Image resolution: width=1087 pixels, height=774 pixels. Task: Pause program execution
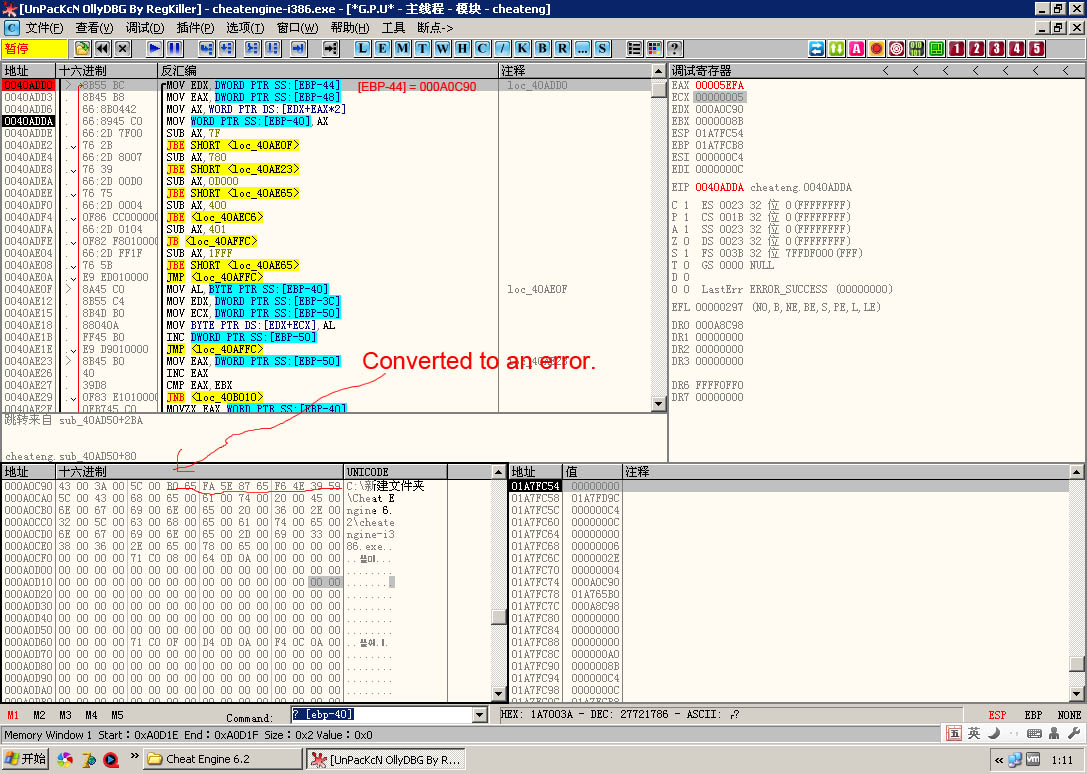(172, 48)
